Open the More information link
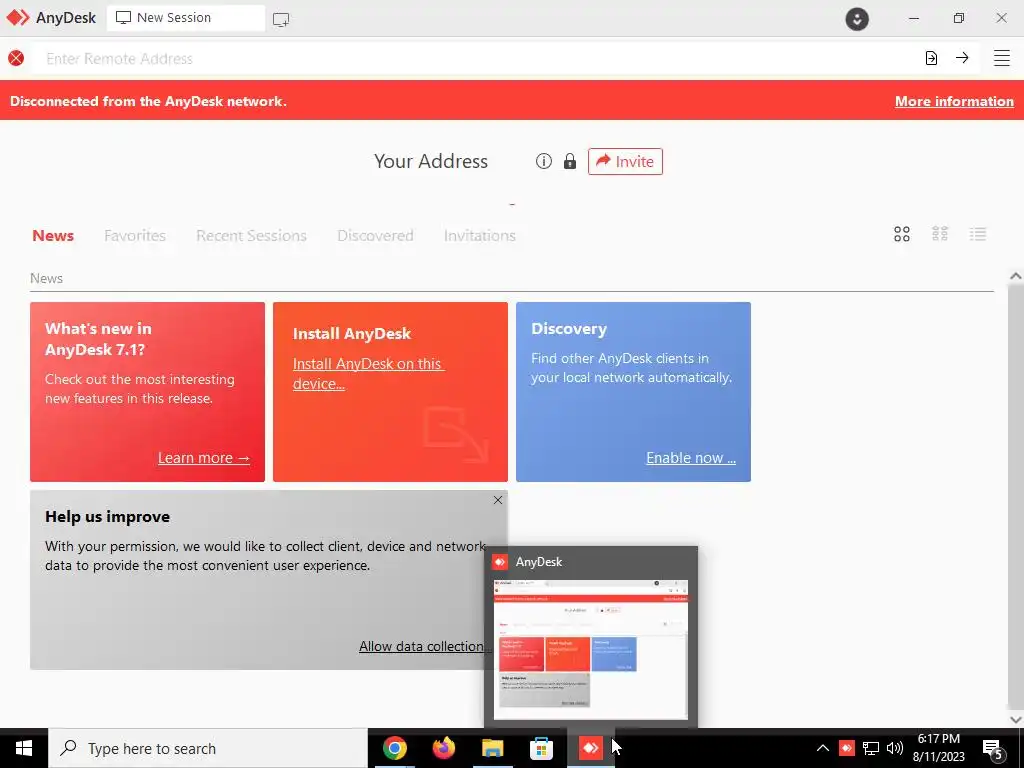 954,101
